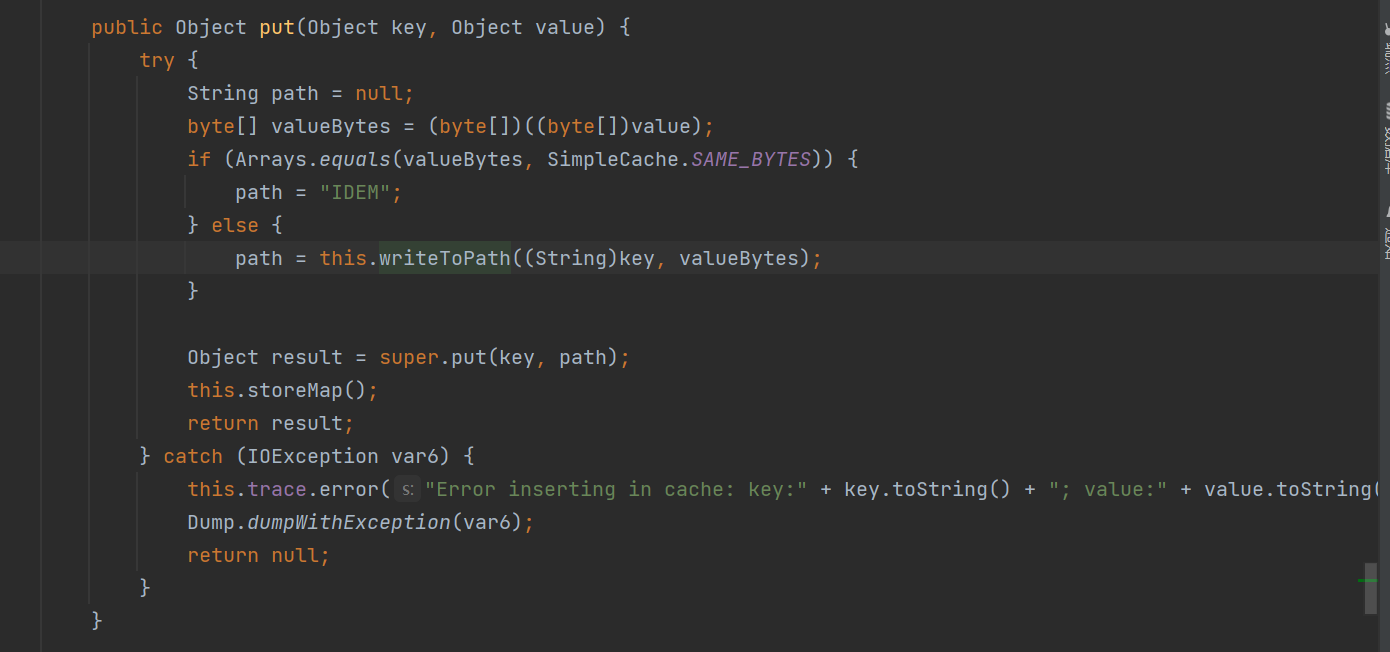Click the 'String path = null' line
Screen dimensions: 1390x652
(301, 93)
